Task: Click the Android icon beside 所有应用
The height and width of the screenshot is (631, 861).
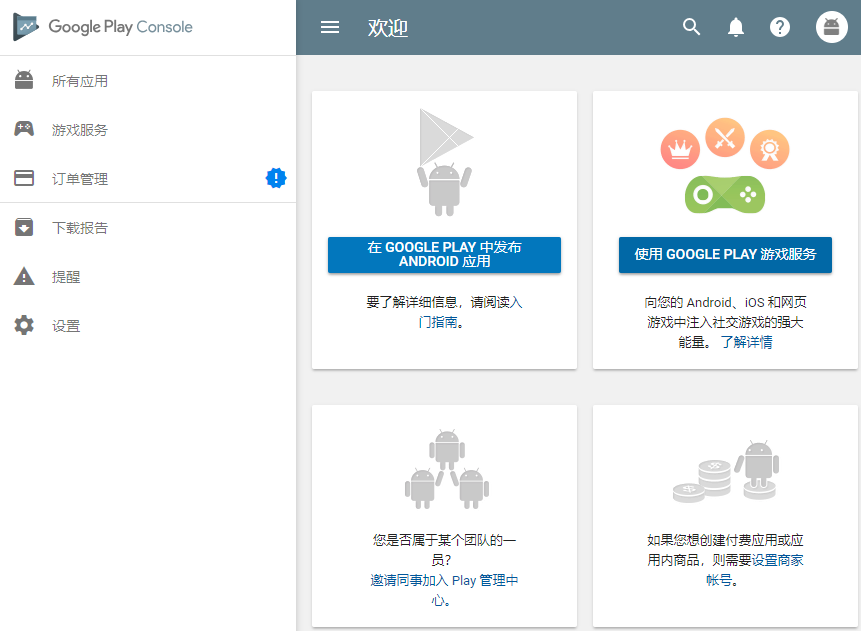Action: 24,80
